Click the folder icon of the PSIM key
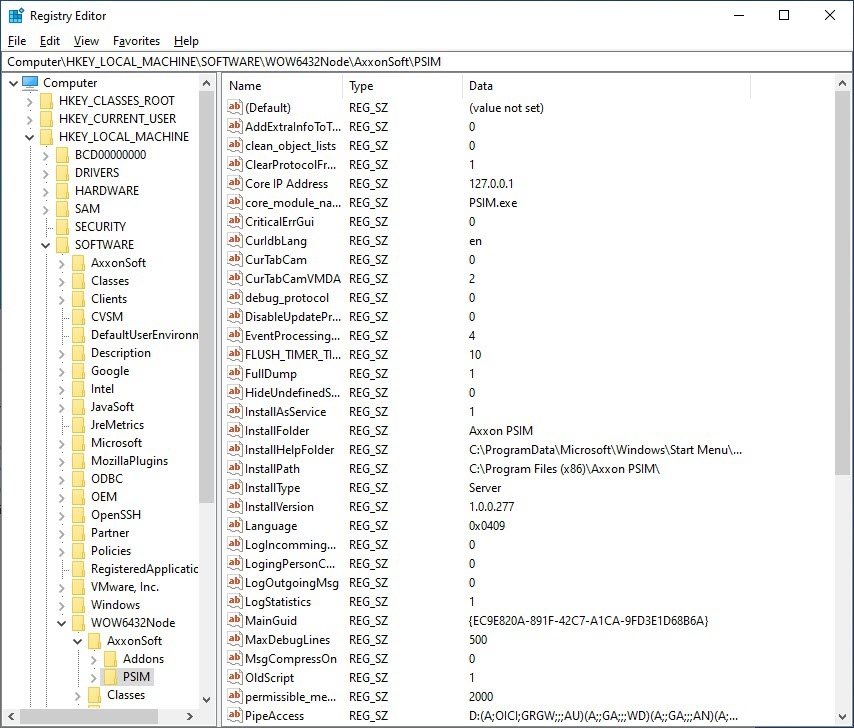This screenshot has height=728, width=854. (111, 677)
